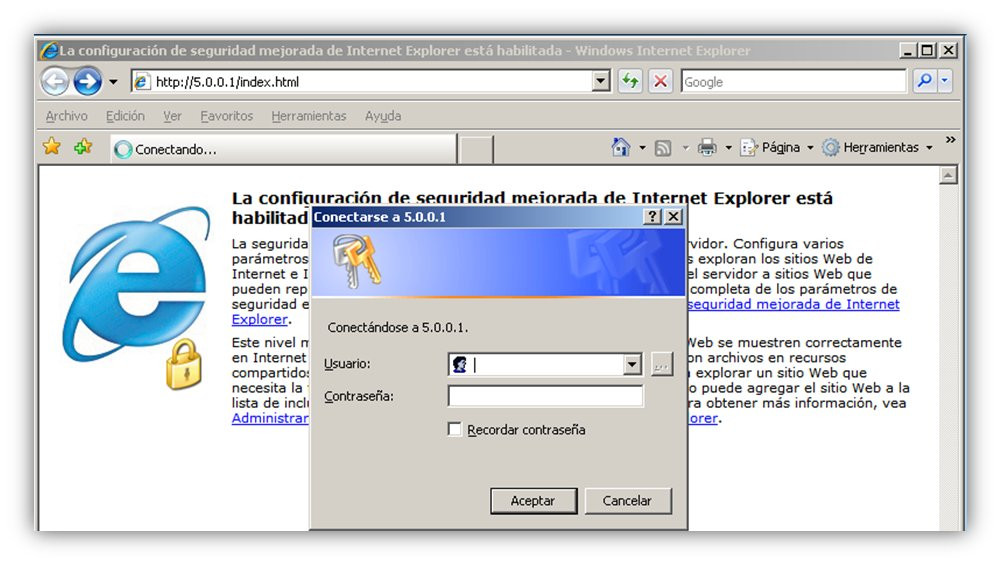Click the Print icon
The image size is (1001, 565).
(707, 147)
